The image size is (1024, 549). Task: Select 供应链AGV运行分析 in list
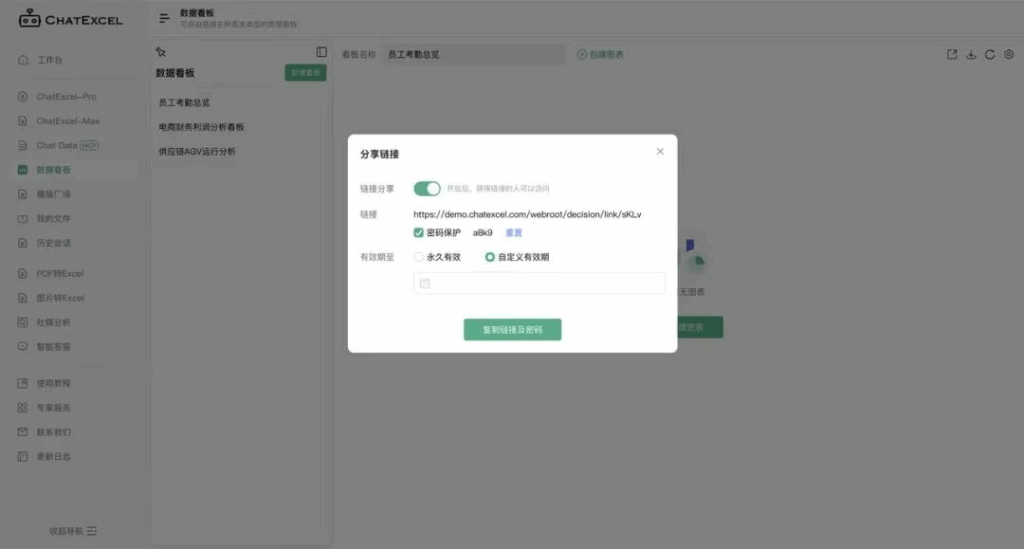click(197, 151)
